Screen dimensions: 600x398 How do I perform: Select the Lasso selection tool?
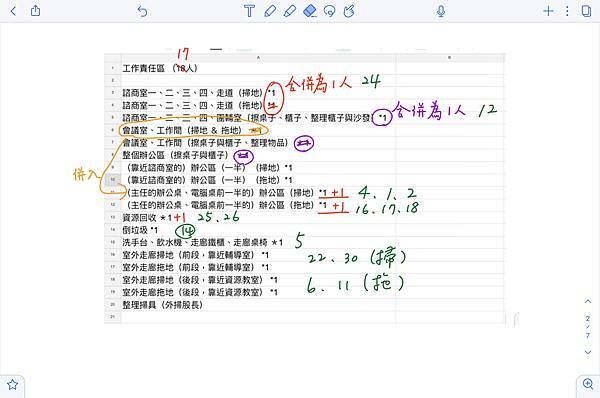coord(329,11)
